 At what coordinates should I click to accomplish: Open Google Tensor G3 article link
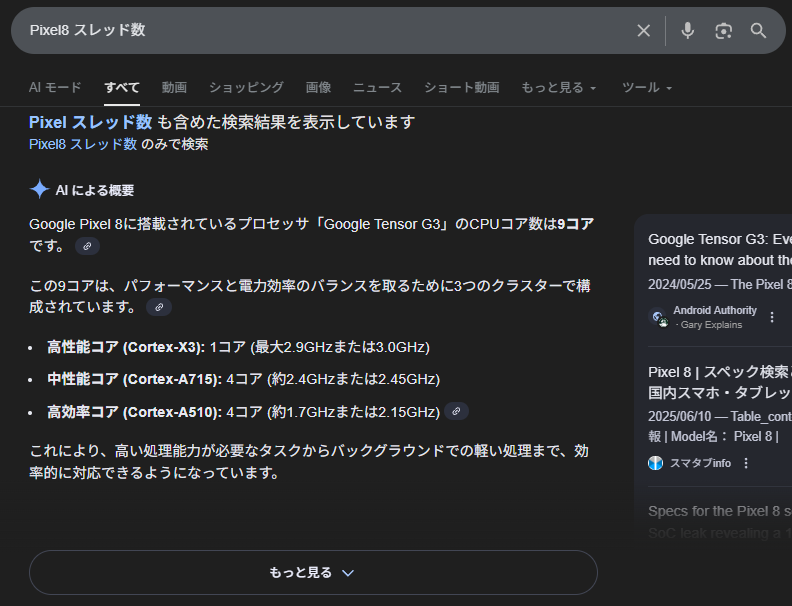point(720,249)
